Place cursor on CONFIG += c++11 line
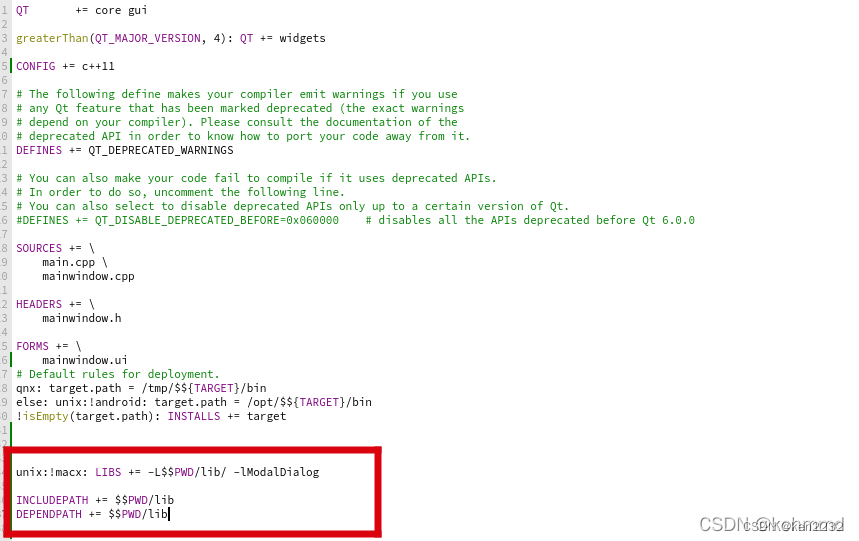The image size is (859, 541). coord(65,66)
